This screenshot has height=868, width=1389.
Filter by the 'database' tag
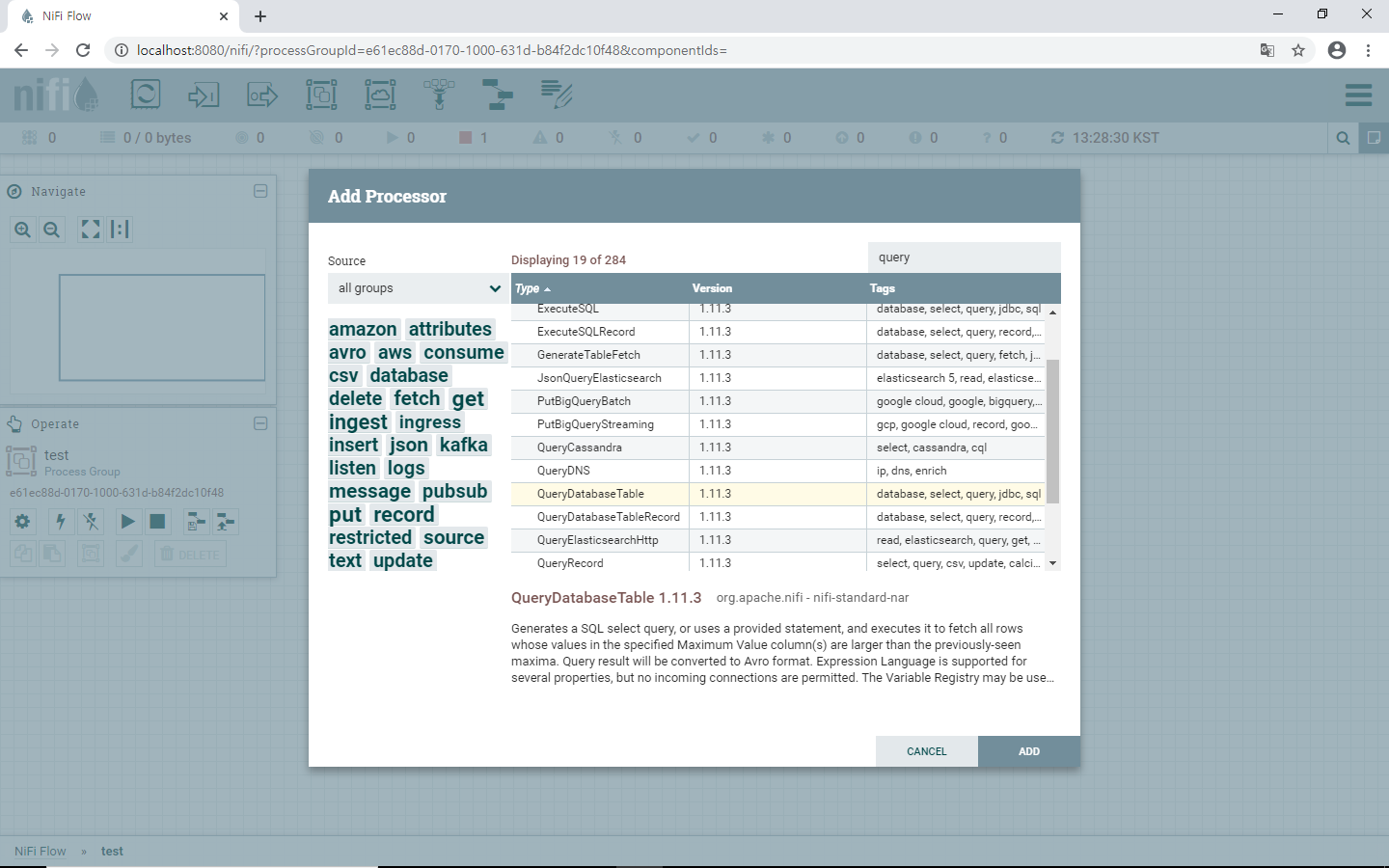coord(409,375)
